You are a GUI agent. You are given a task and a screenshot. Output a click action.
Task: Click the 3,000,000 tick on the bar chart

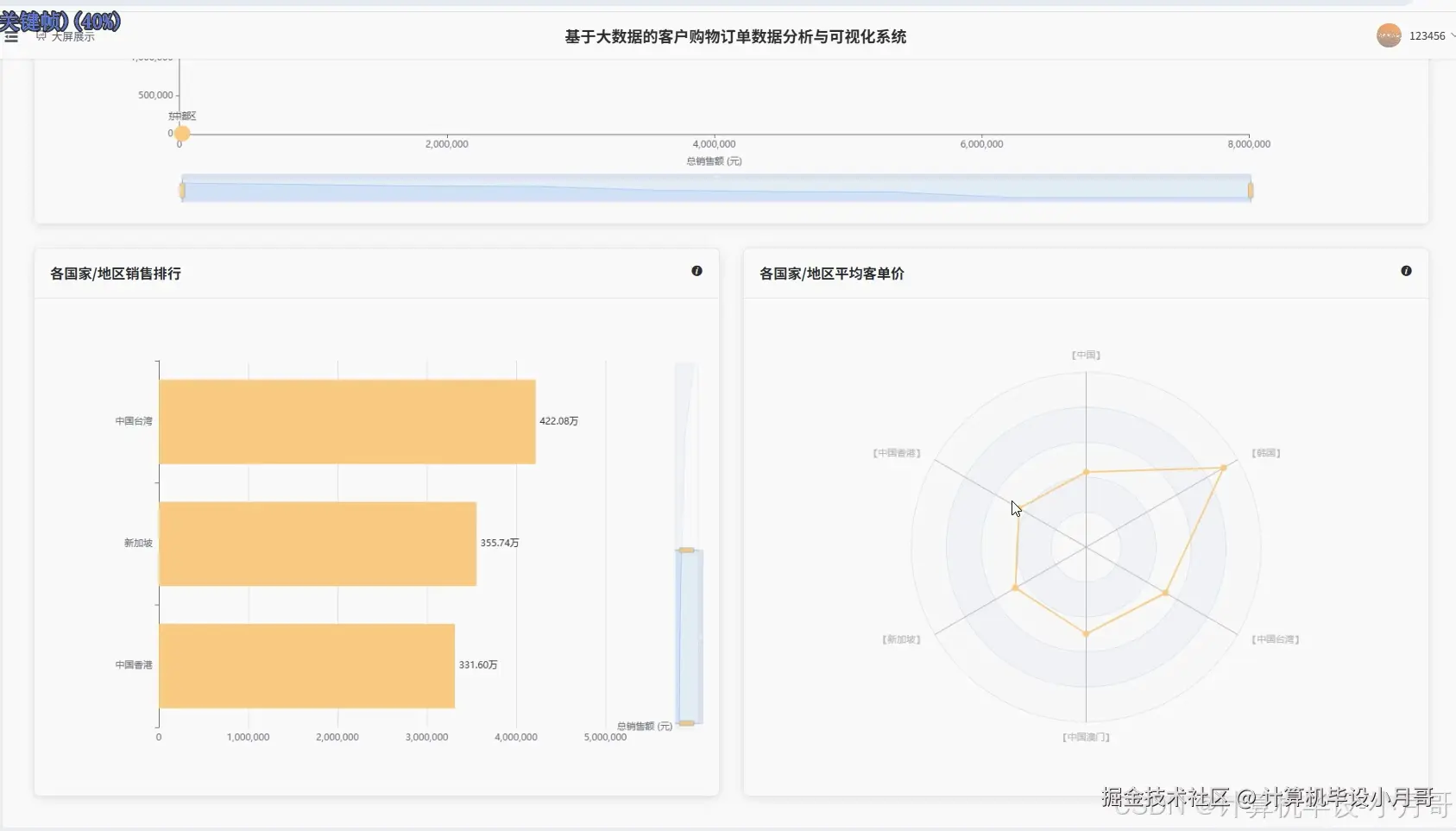427,737
